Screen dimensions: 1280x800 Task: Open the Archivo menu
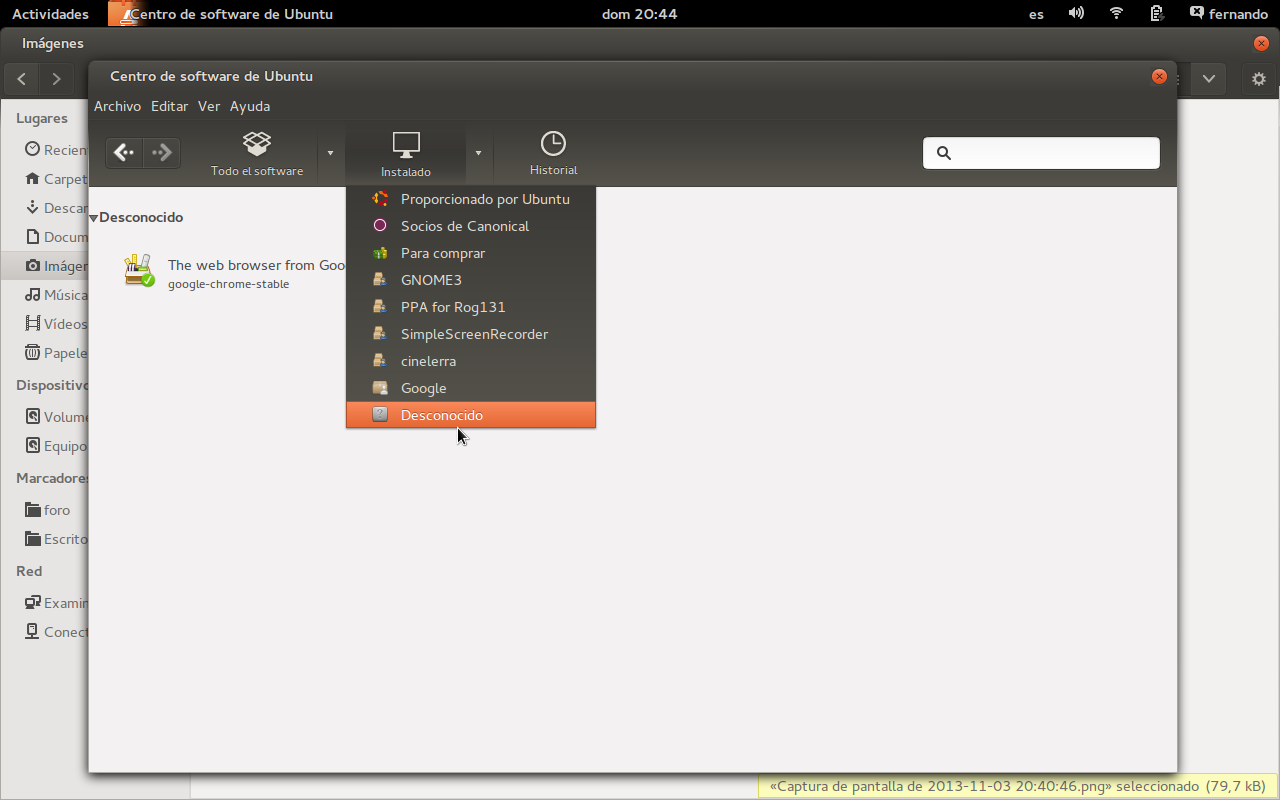click(117, 106)
